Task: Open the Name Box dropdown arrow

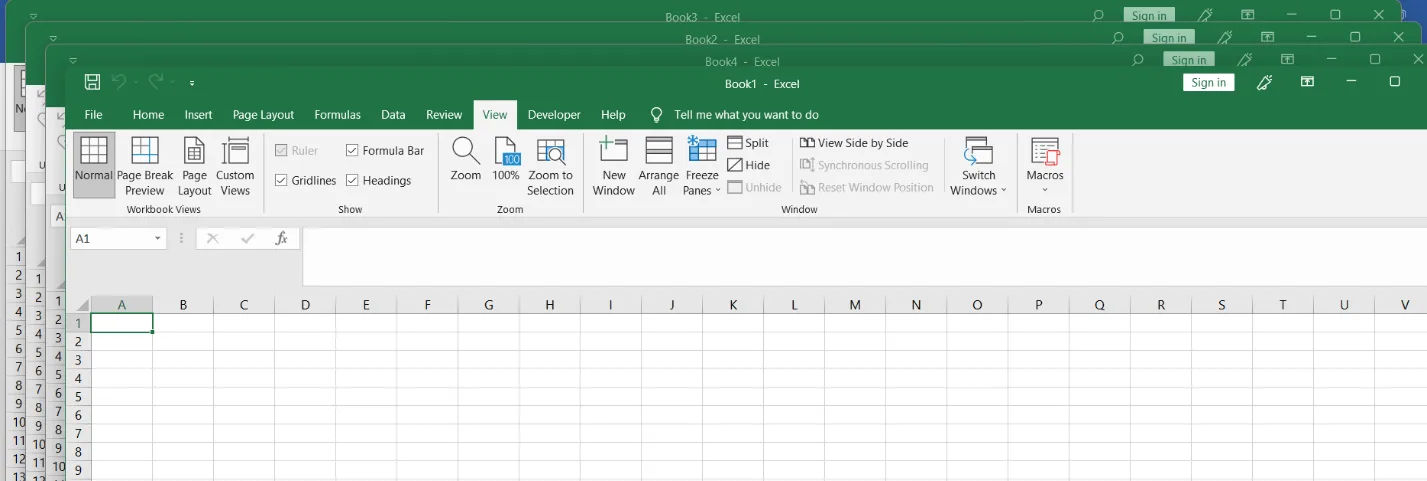Action: click(158, 238)
